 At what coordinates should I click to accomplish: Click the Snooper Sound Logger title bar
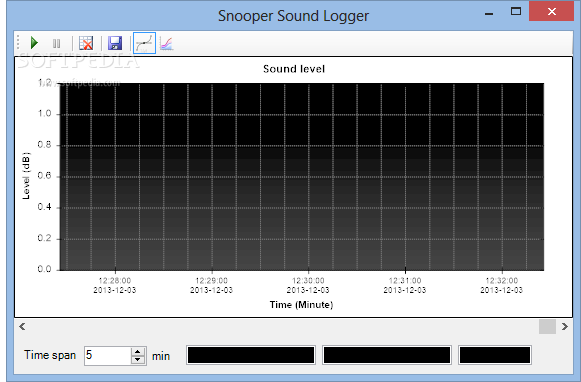pyautogui.click(x=293, y=16)
